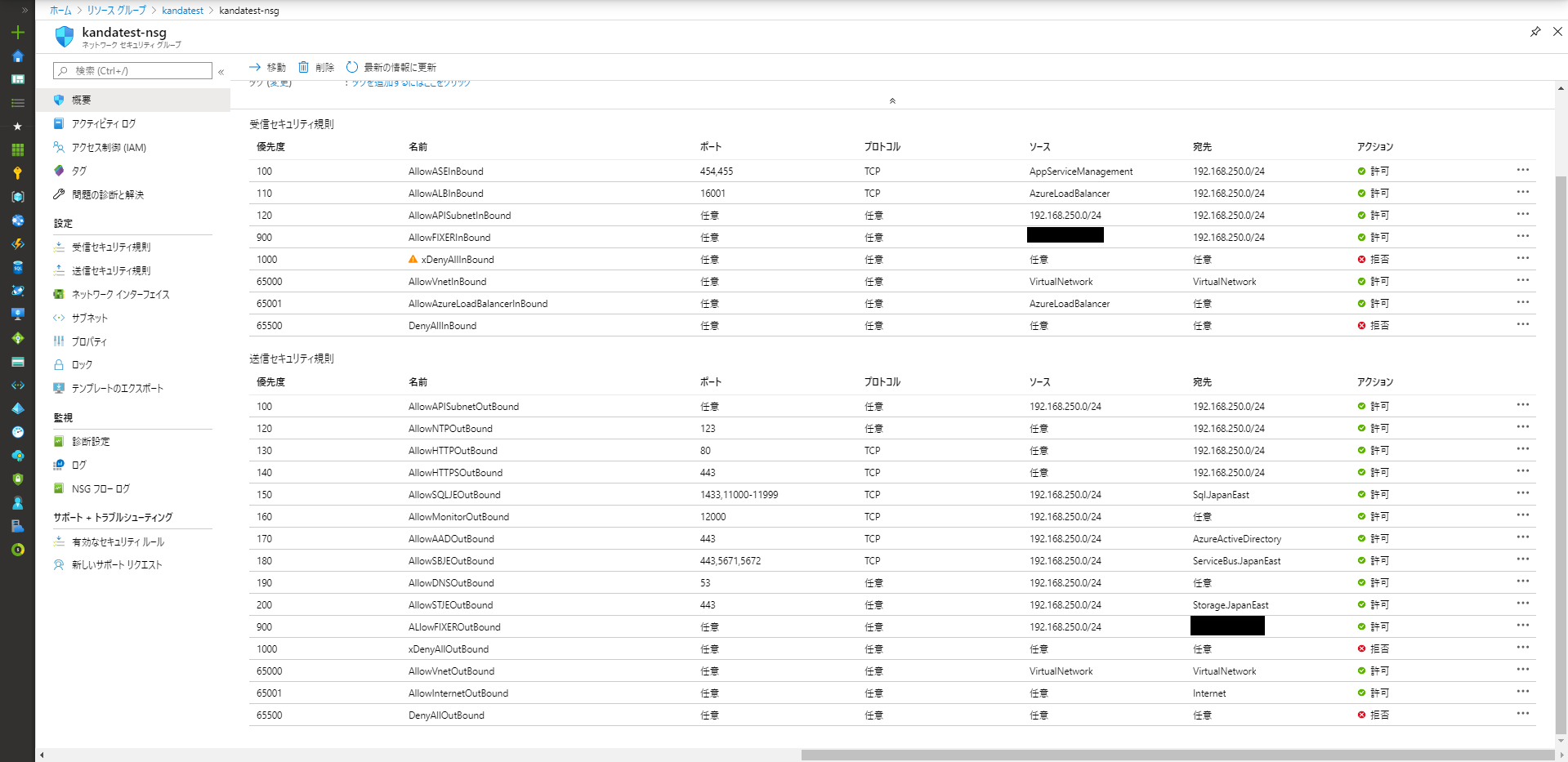1568x762 pixels.
Task: Click the 削除 trash toolbar button
Action: (315, 67)
